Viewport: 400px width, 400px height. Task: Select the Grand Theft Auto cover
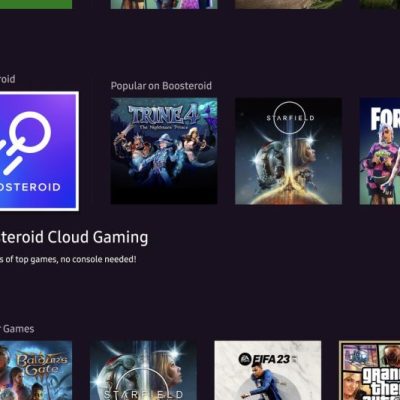pyautogui.click(x=369, y=370)
